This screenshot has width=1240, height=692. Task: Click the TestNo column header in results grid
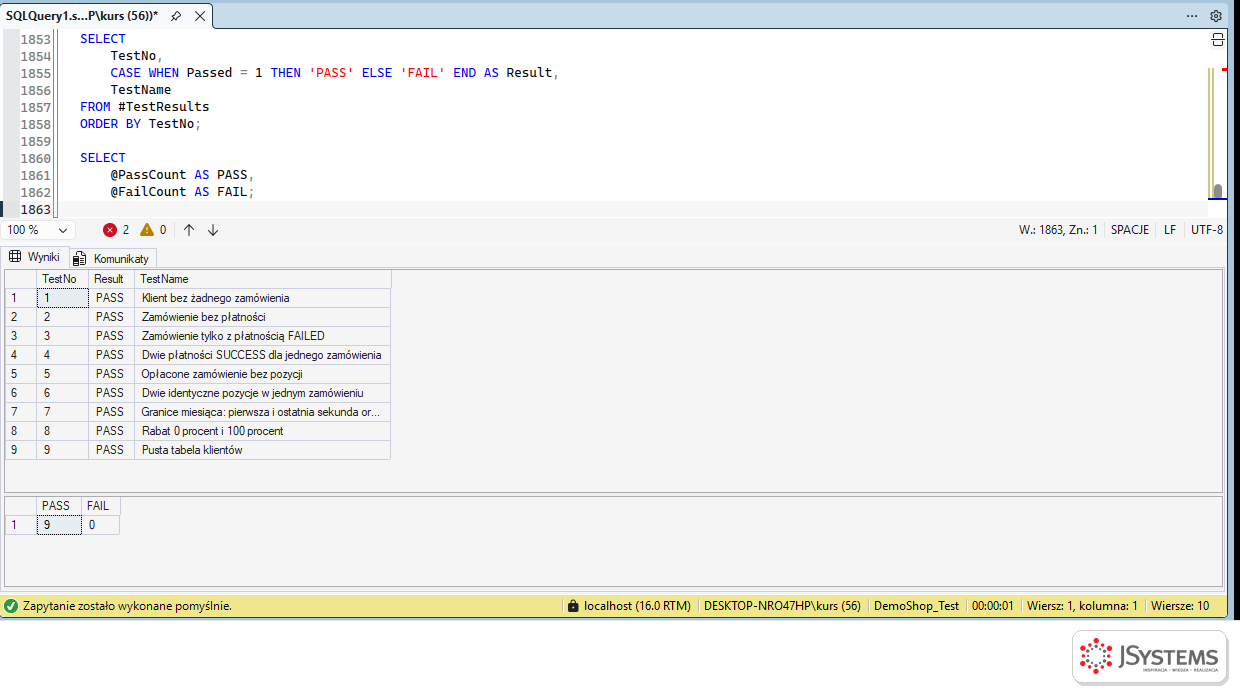pos(62,279)
